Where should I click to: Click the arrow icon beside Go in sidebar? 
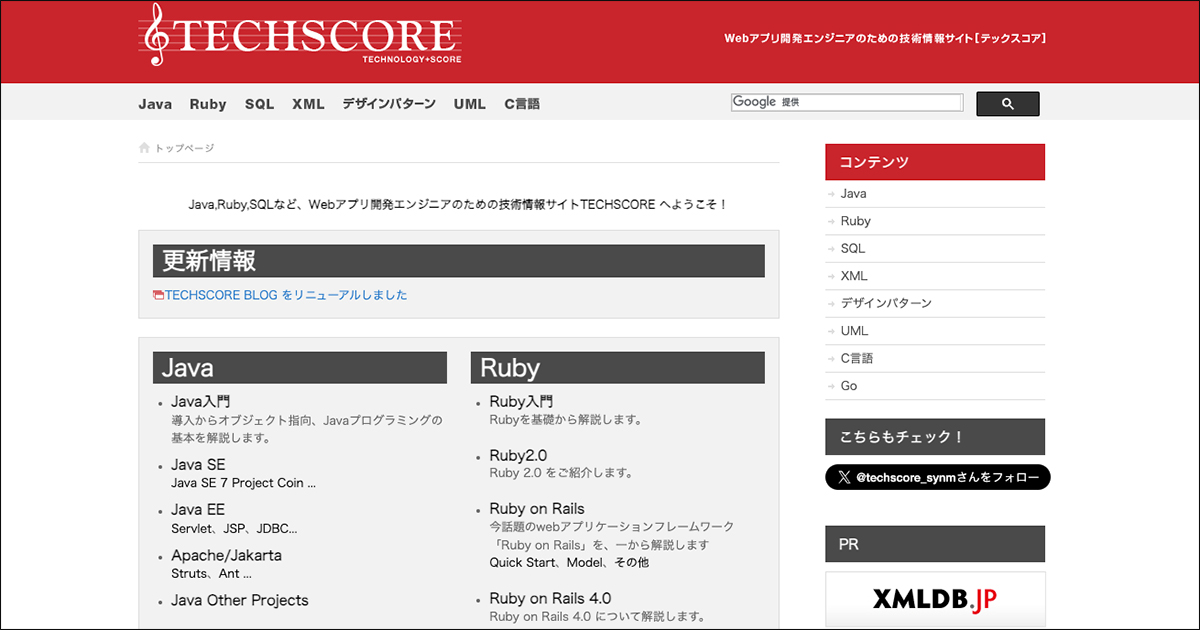coord(833,386)
